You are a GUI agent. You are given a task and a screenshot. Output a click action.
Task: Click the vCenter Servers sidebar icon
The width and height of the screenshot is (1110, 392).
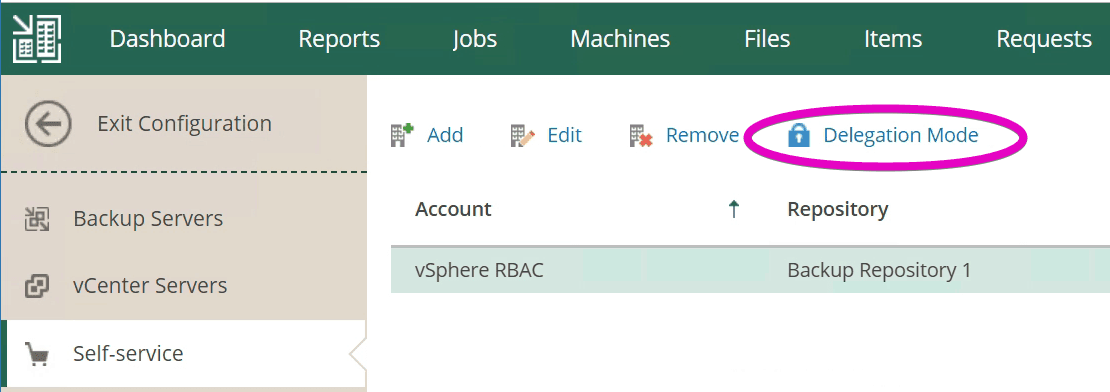click(37, 286)
